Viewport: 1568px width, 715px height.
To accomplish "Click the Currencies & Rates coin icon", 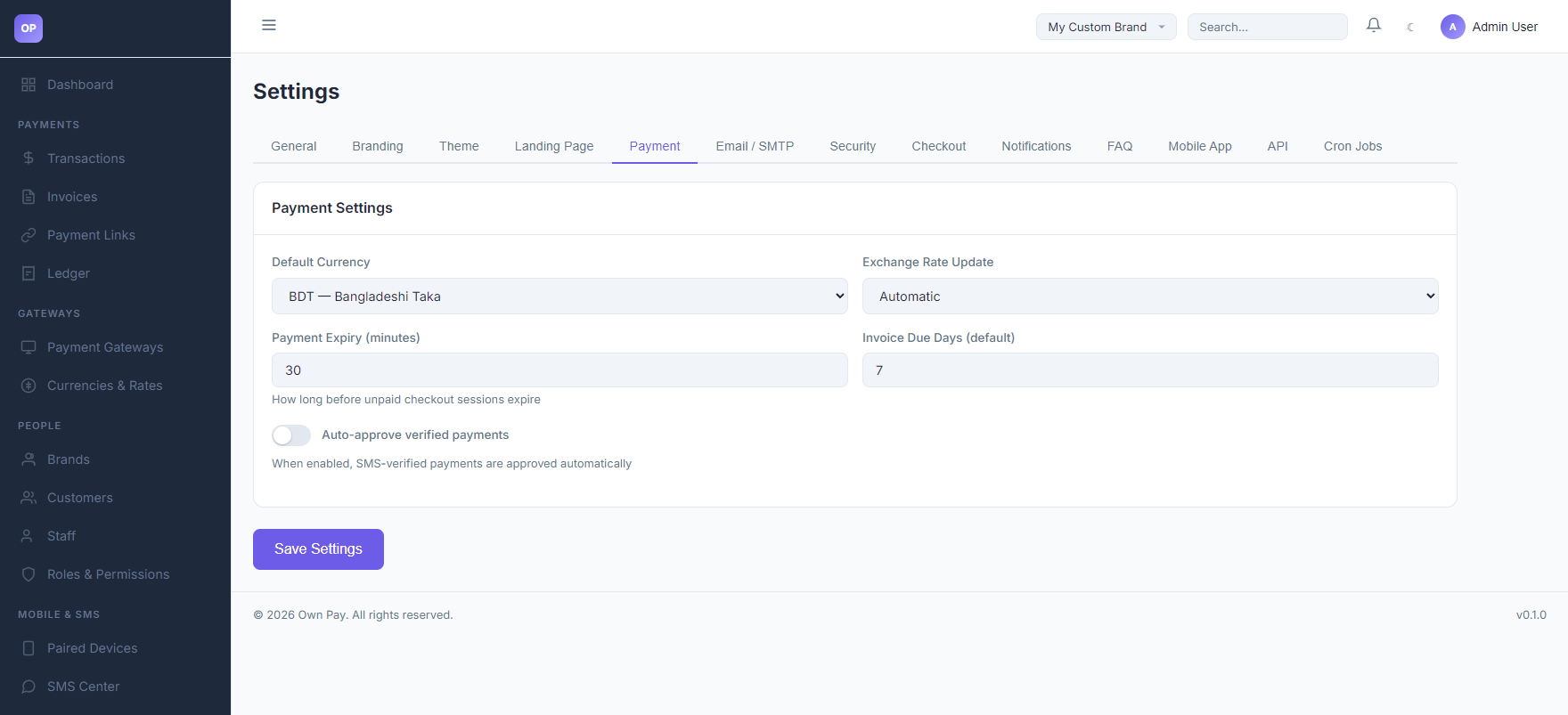I will click(x=29, y=386).
